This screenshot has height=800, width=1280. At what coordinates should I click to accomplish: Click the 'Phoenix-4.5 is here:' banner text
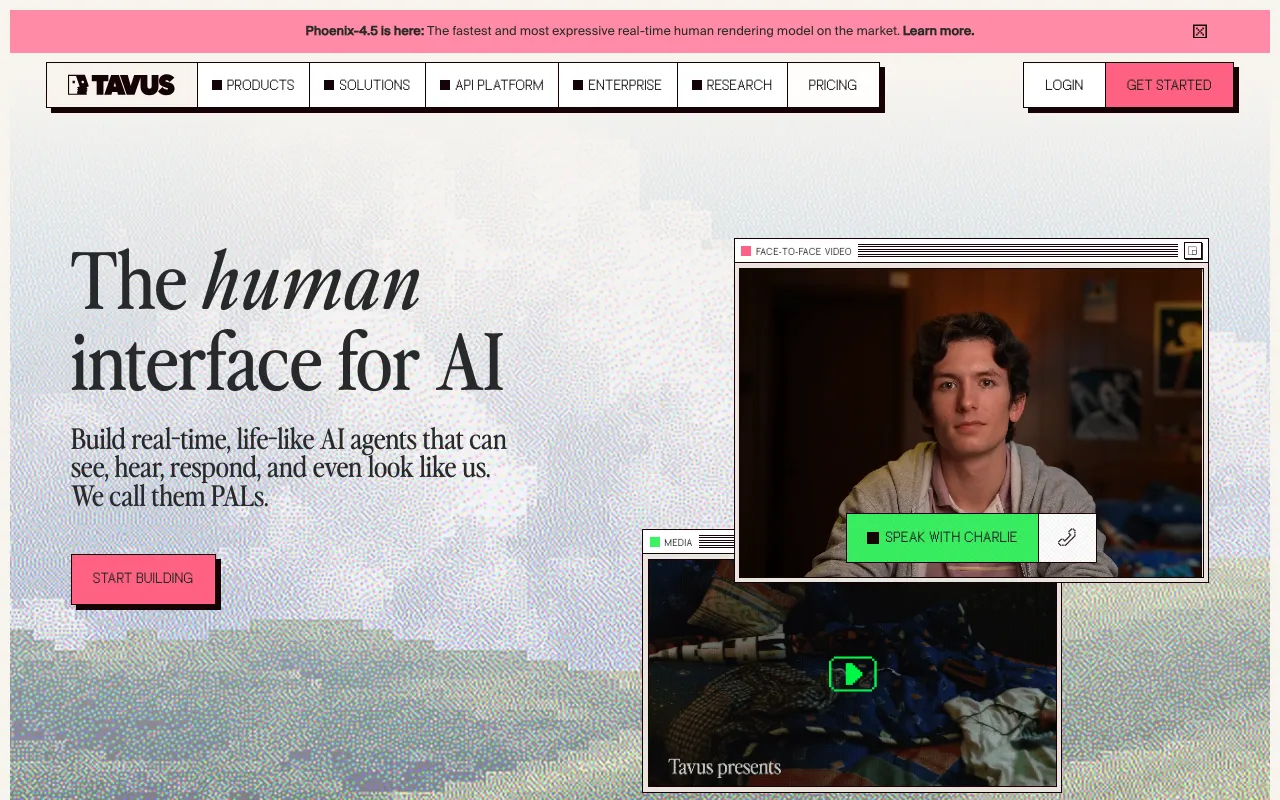365,31
